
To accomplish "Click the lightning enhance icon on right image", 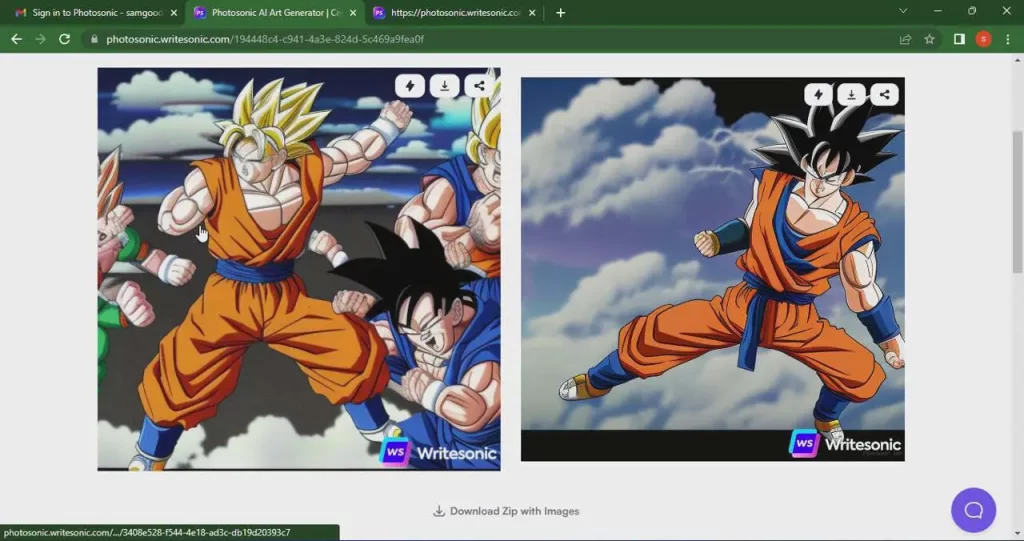I will 818,95.
